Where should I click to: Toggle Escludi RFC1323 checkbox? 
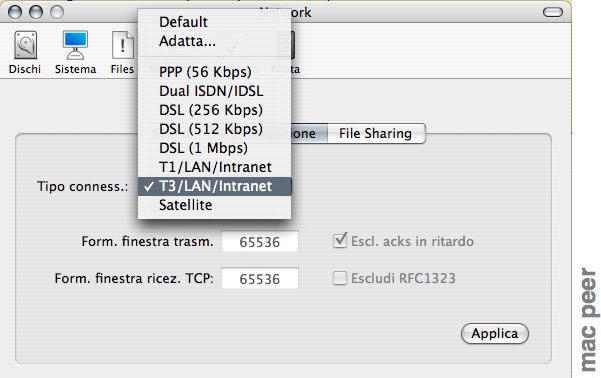pyautogui.click(x=340, y=278)
